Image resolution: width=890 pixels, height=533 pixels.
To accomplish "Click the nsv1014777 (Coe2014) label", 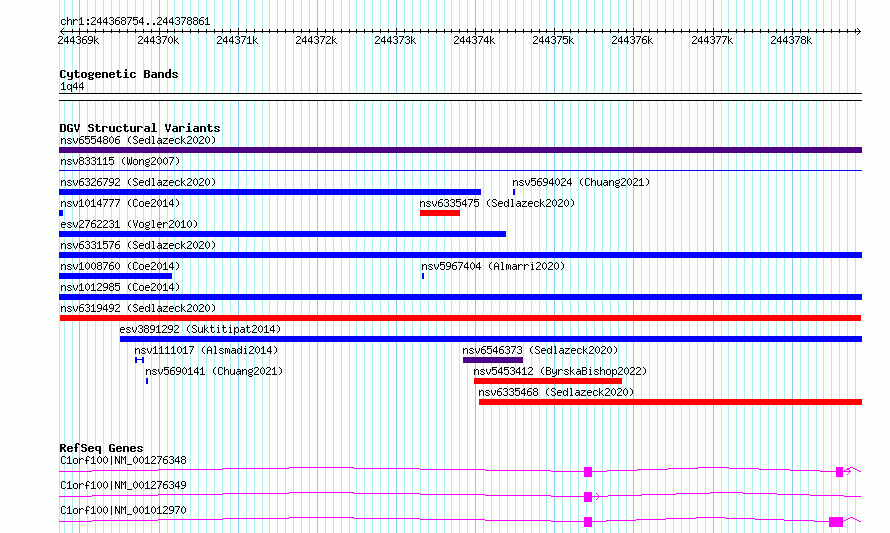I will click(120, 203).
